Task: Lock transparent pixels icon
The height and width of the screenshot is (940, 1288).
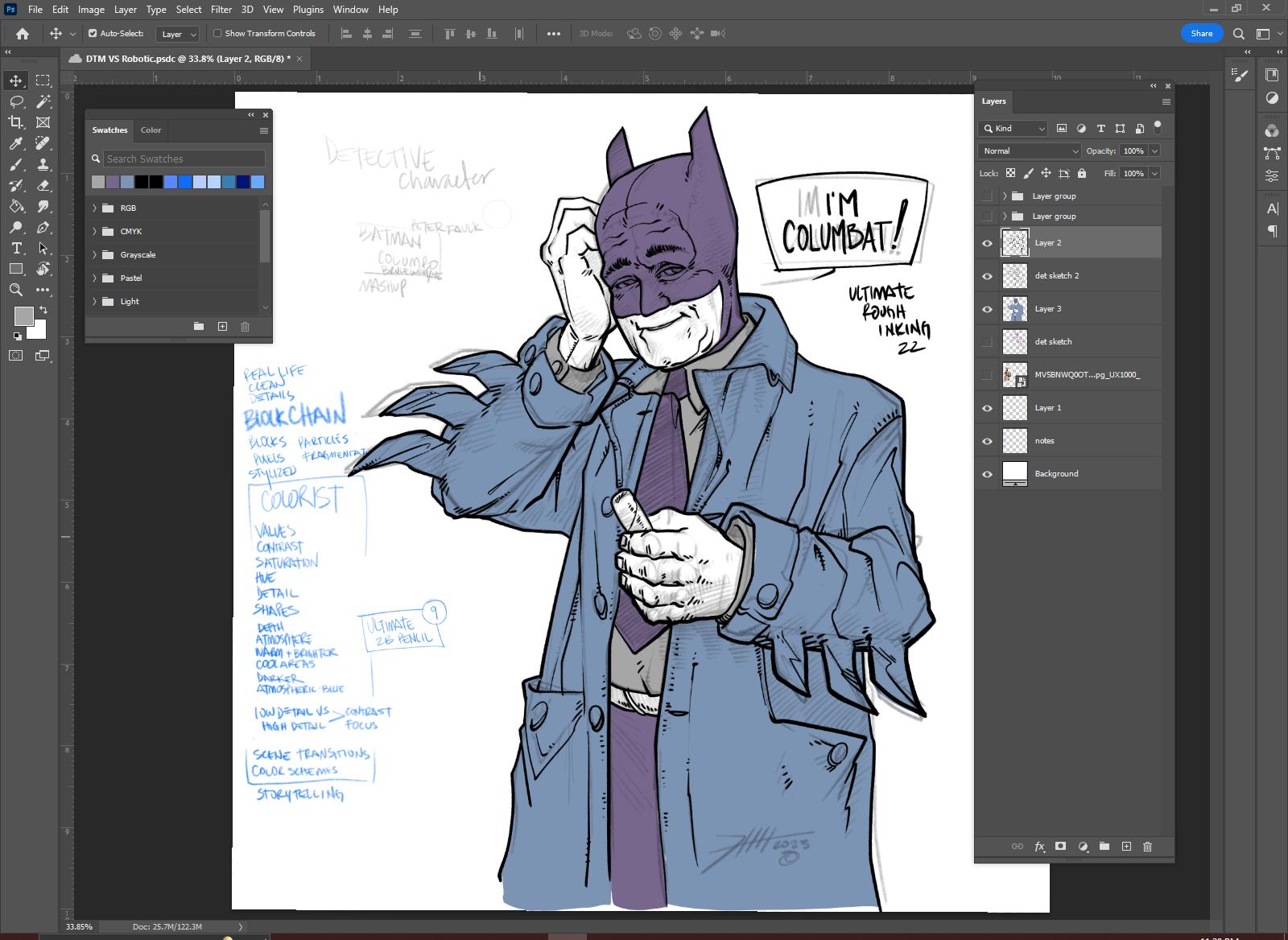Action: click(1010, 173)
